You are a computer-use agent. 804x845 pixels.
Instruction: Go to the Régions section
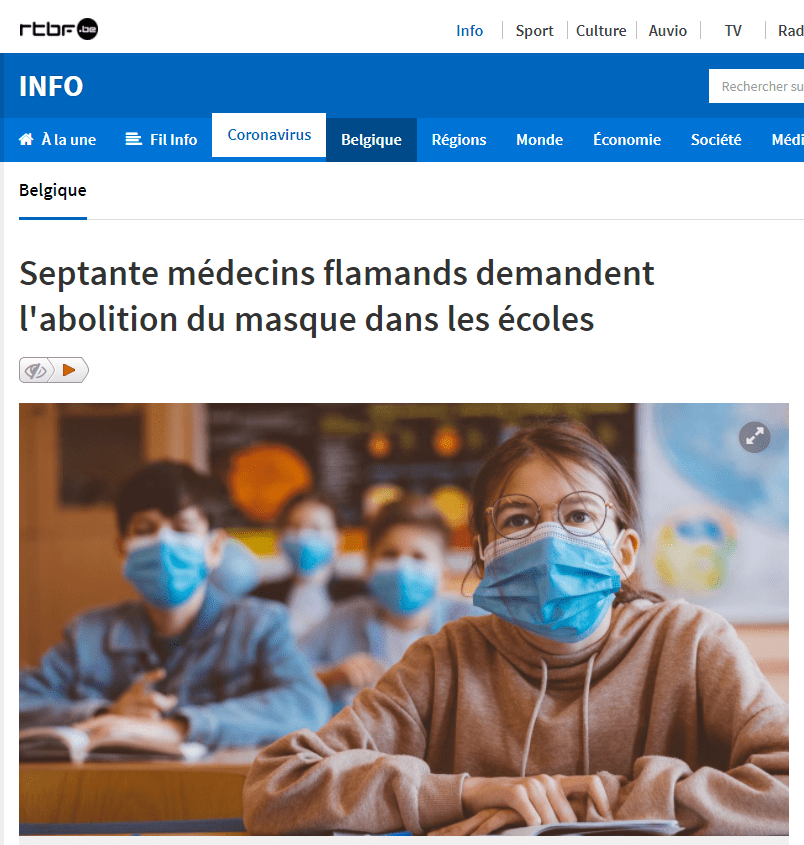459,140
